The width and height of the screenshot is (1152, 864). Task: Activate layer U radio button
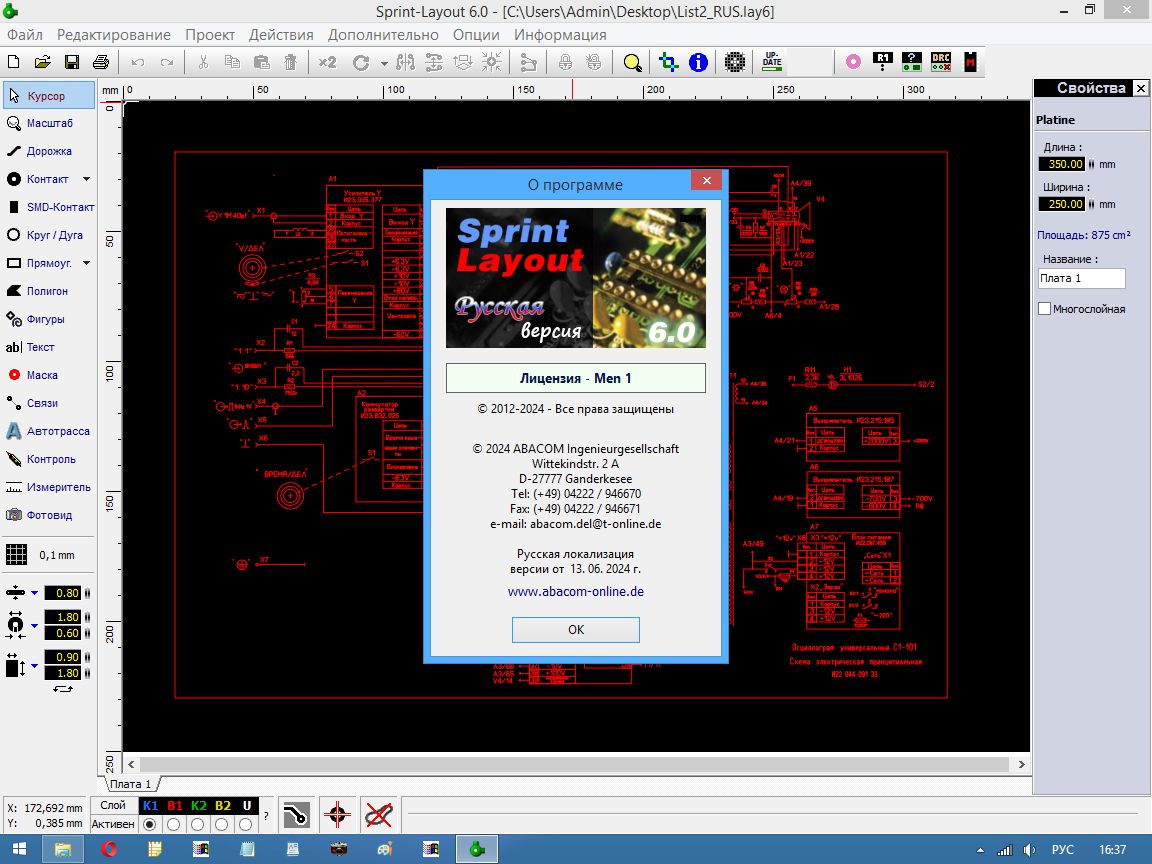[246, 824]
